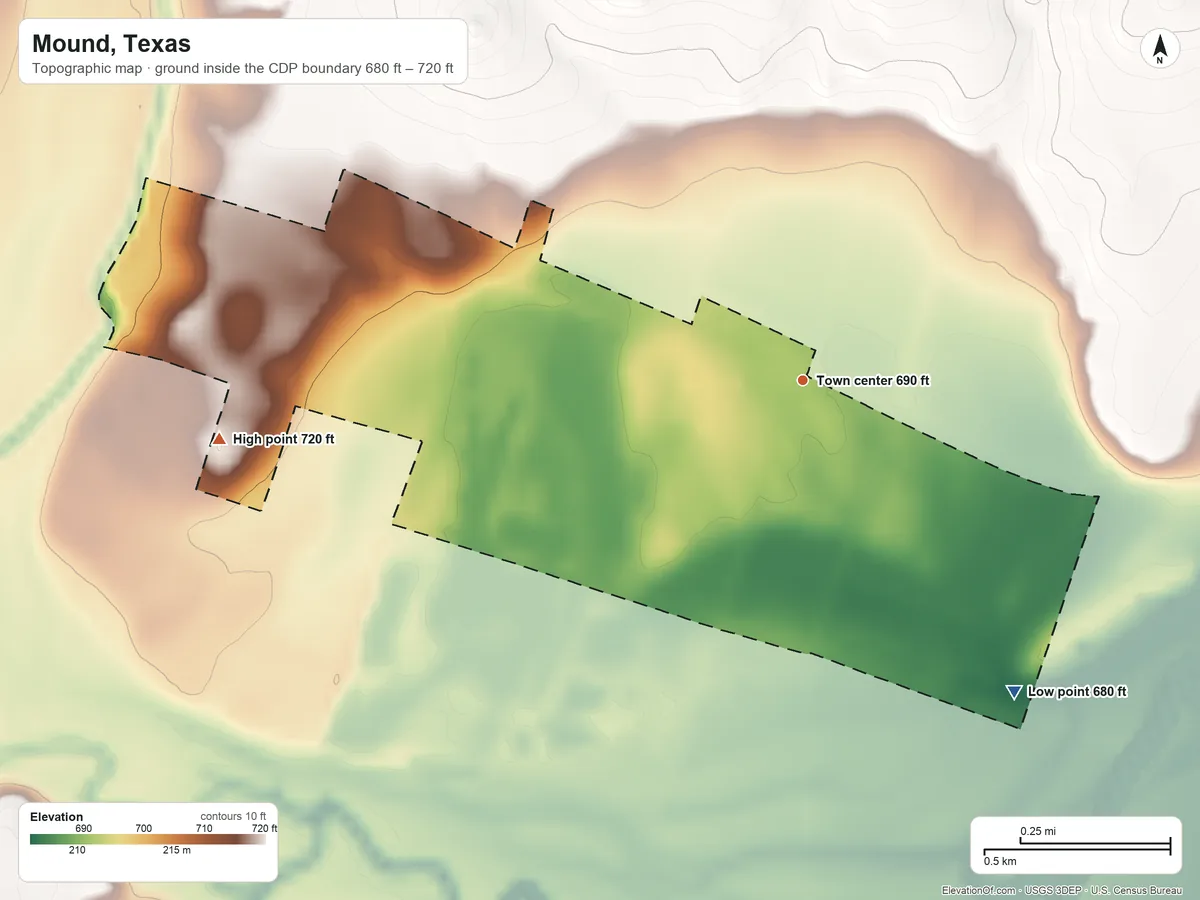The height and width of the screenshot is (900, 1200).
Task: Click the 210 meter label in legend
Action: [x=77, y=851]
